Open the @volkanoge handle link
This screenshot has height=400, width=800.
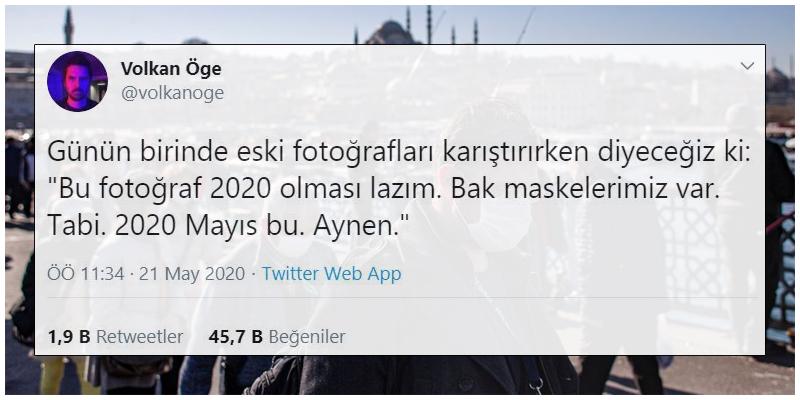click(x=172, y=93)
